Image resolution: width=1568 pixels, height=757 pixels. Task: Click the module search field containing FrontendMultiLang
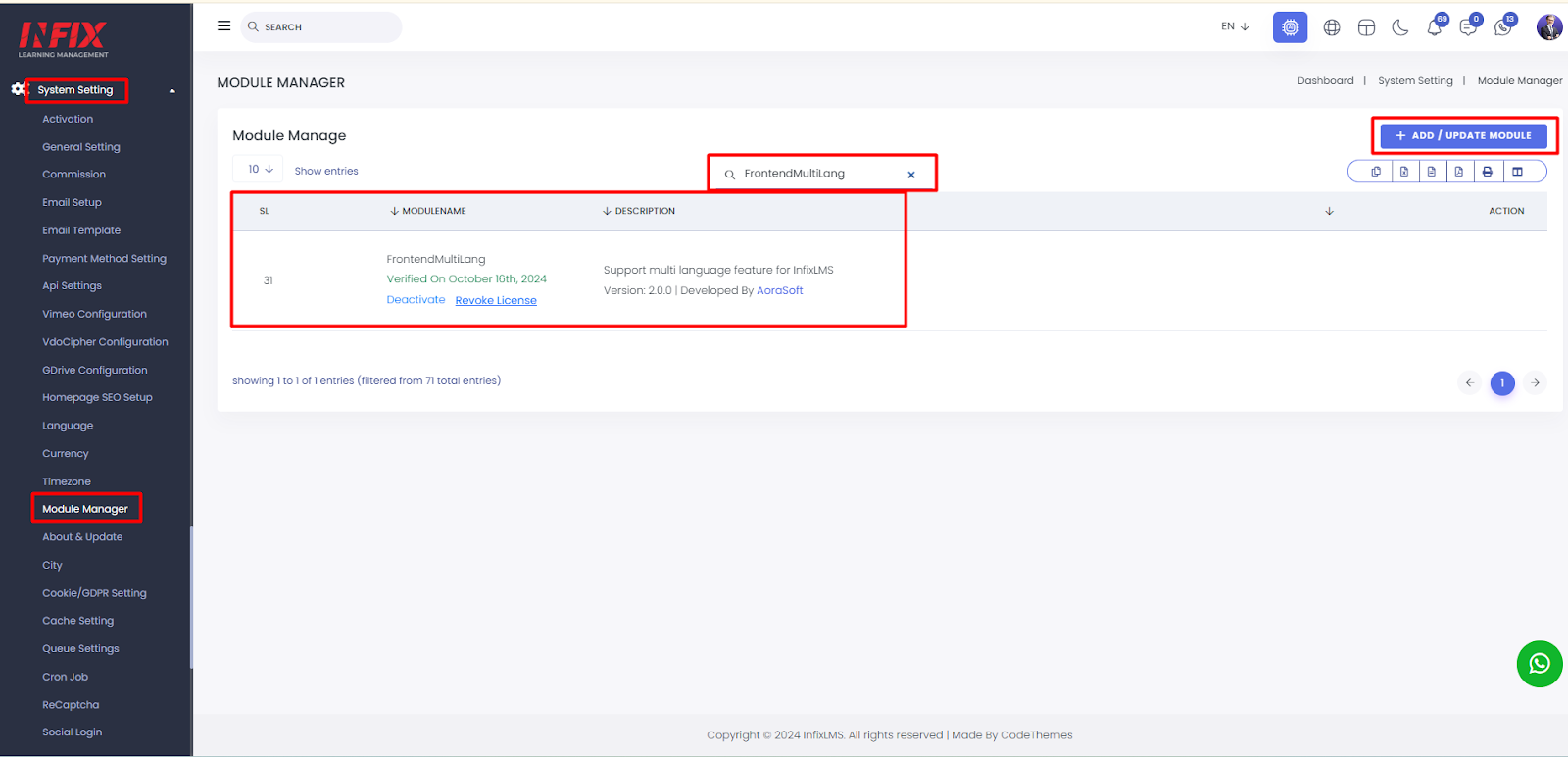[821, 174]
